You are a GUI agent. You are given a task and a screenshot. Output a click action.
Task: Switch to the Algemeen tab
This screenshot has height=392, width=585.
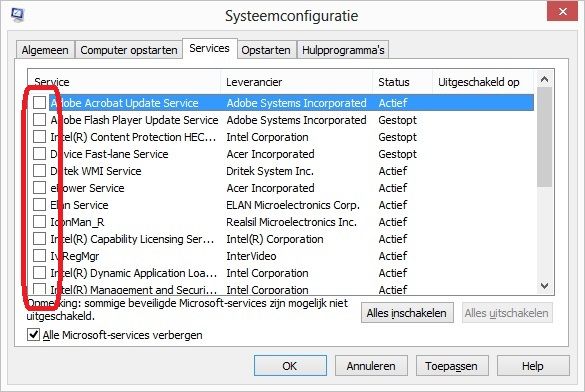coord(45,50)
